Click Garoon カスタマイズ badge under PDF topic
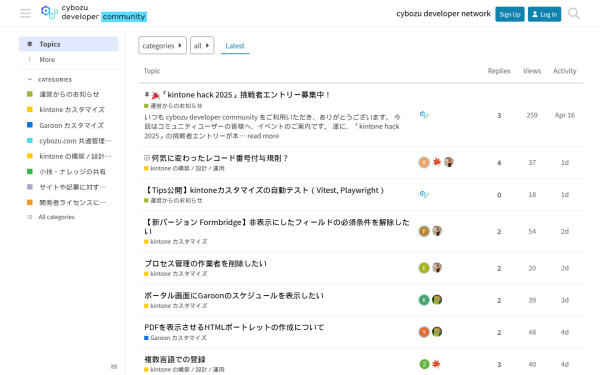 point(175,338)
